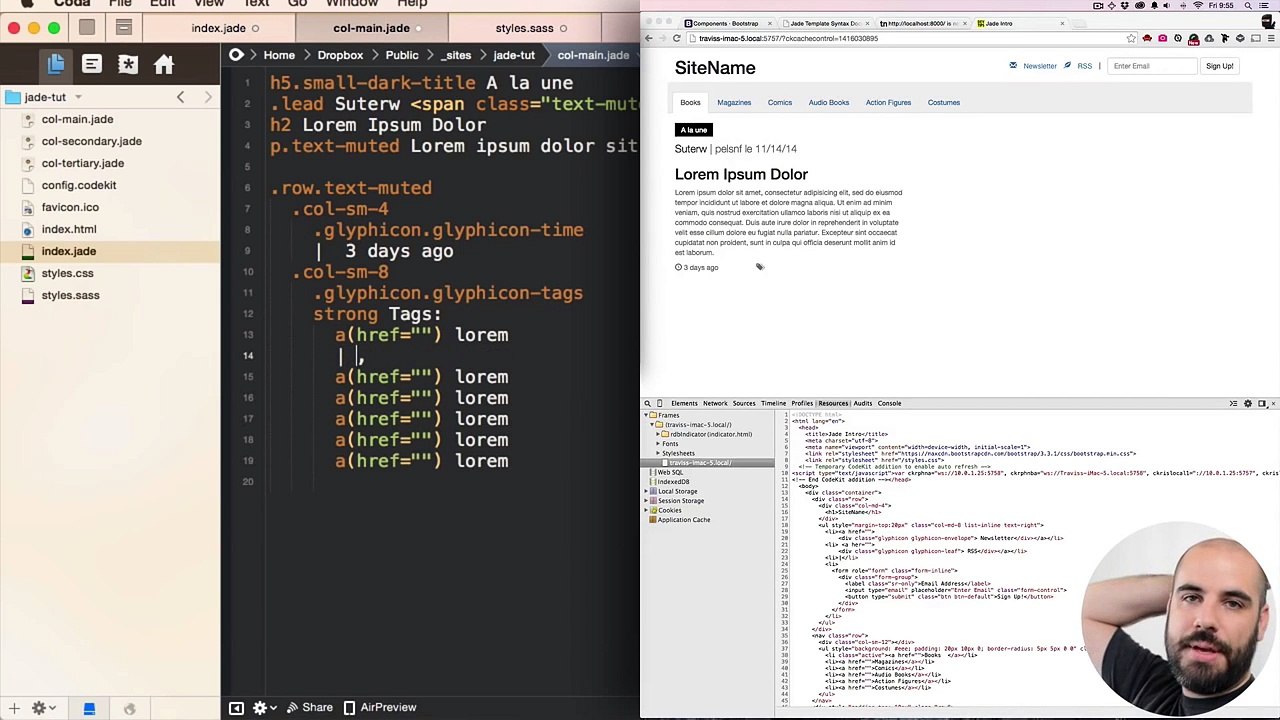
Task: Toggle DevTools device mode icon
Action: pos(660,403)
